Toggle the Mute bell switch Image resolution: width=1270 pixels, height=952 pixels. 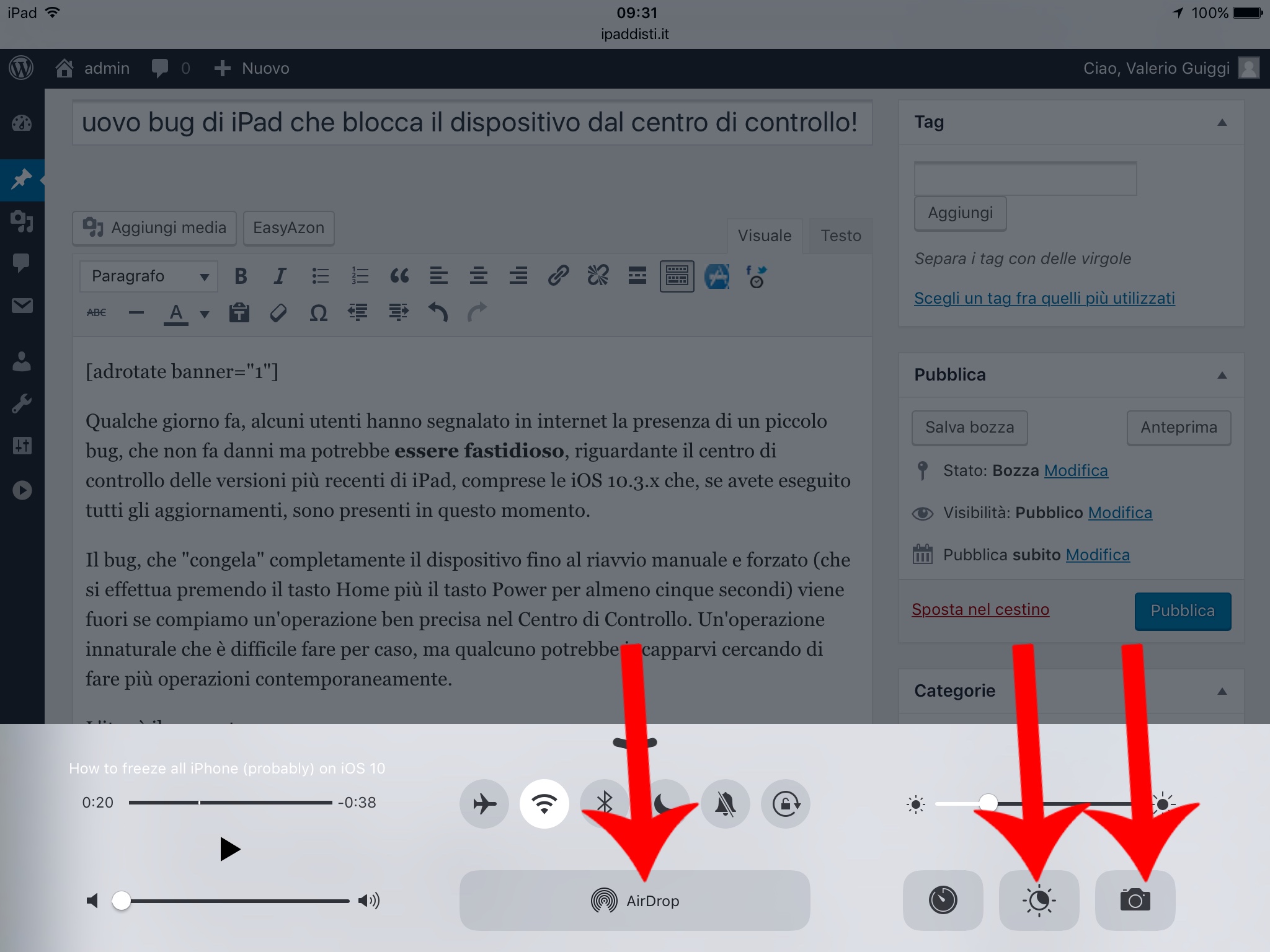pyautogui.click(x=725, y=804)
